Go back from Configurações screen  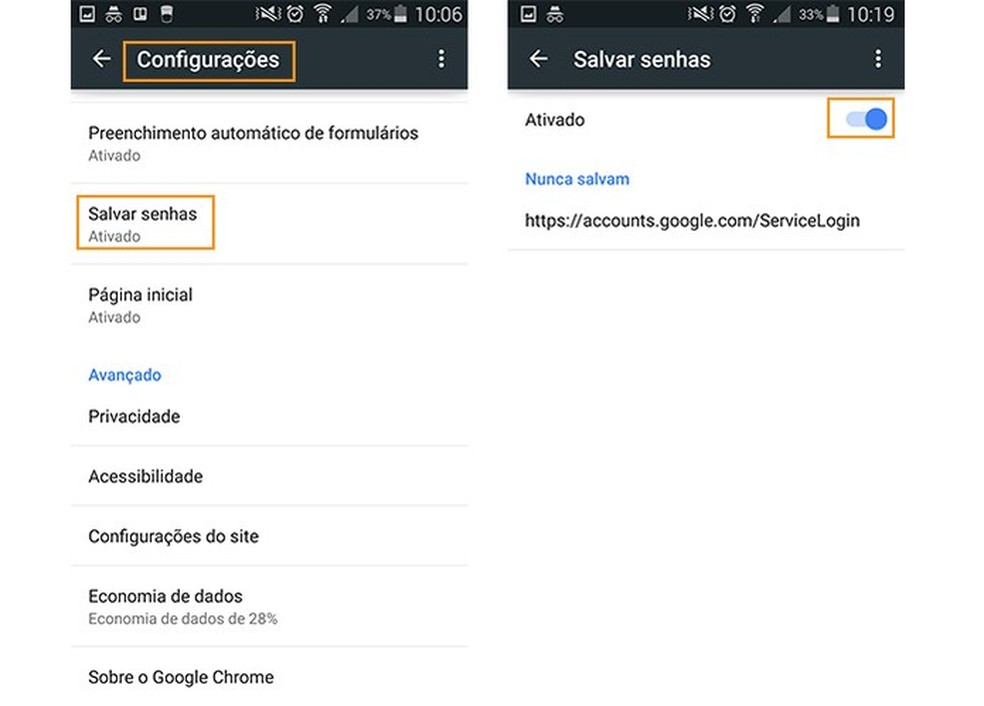tap(102, 59)
